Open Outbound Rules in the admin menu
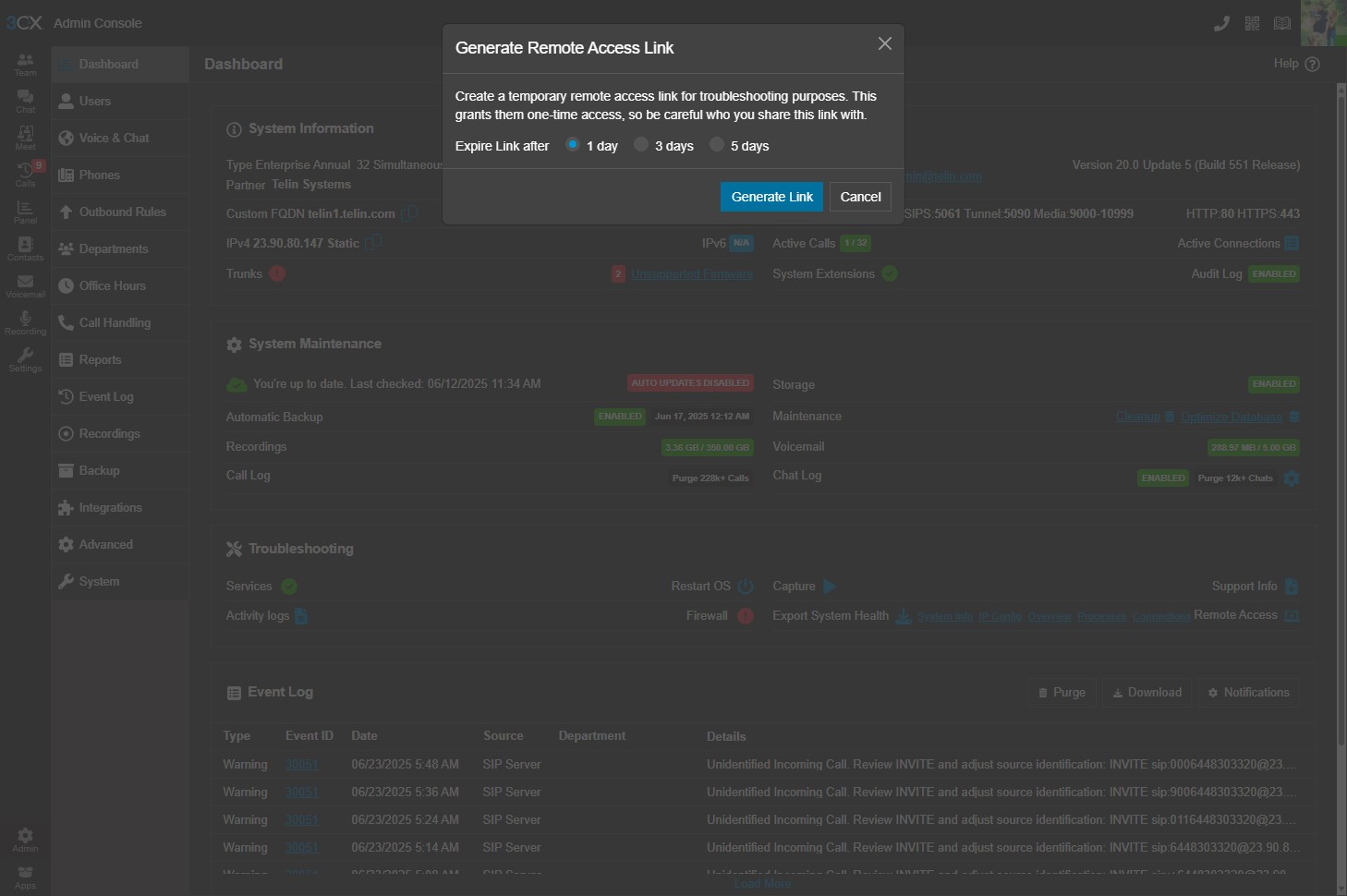 (120, 212)
